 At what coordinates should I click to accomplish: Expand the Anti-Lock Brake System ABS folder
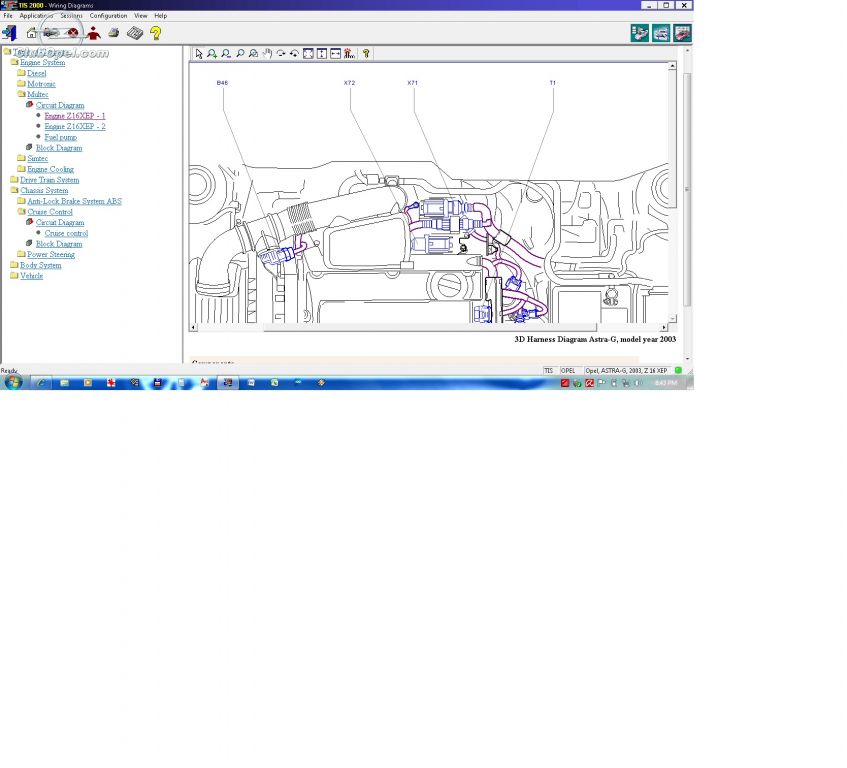21,201
